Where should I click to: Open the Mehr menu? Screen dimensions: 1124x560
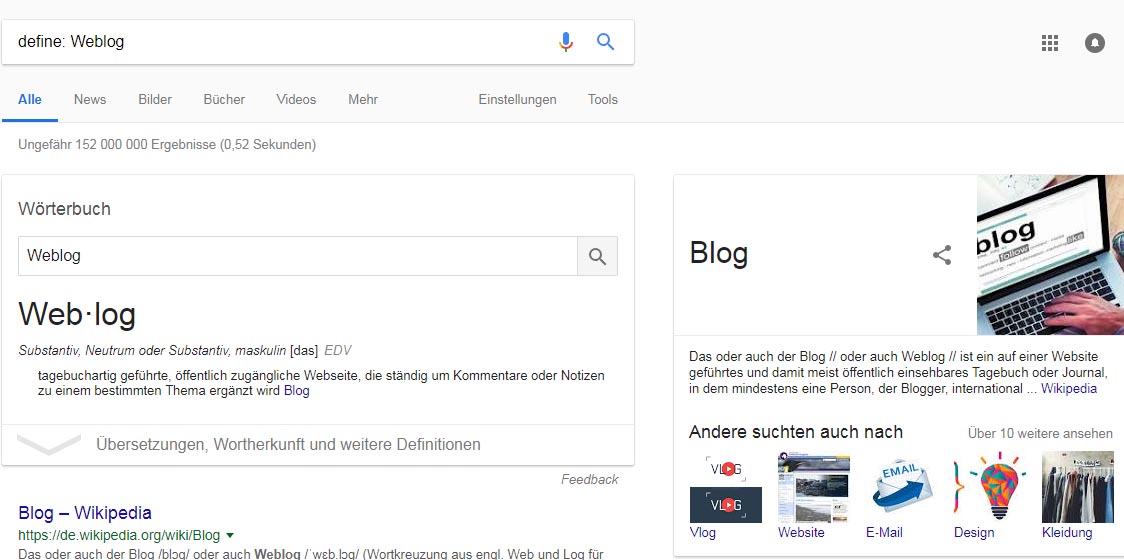[x=363, y=100]
